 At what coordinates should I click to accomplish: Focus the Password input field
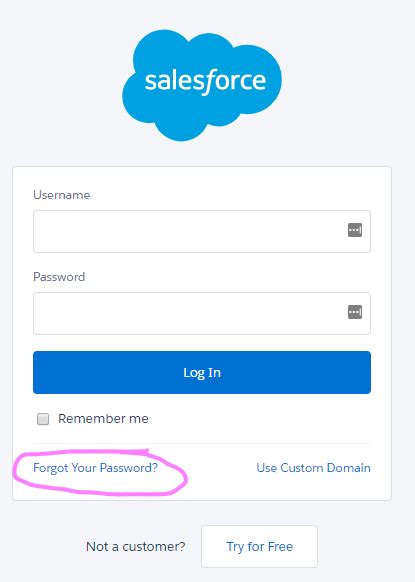[202, 313]
